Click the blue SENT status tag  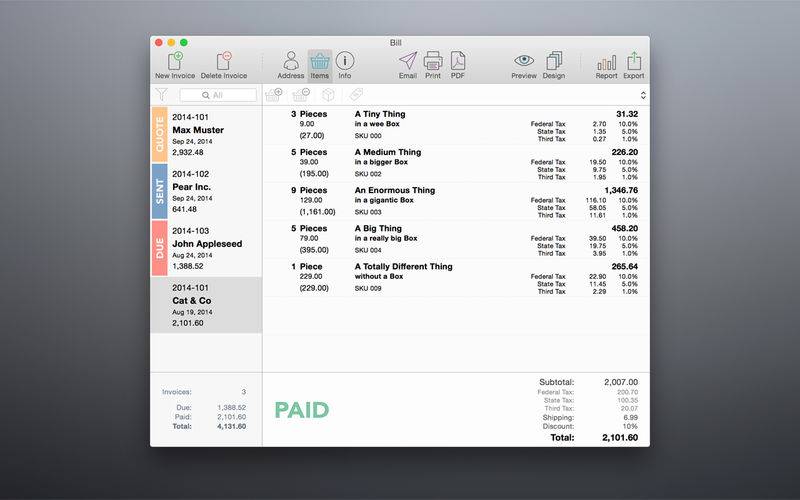160,191
